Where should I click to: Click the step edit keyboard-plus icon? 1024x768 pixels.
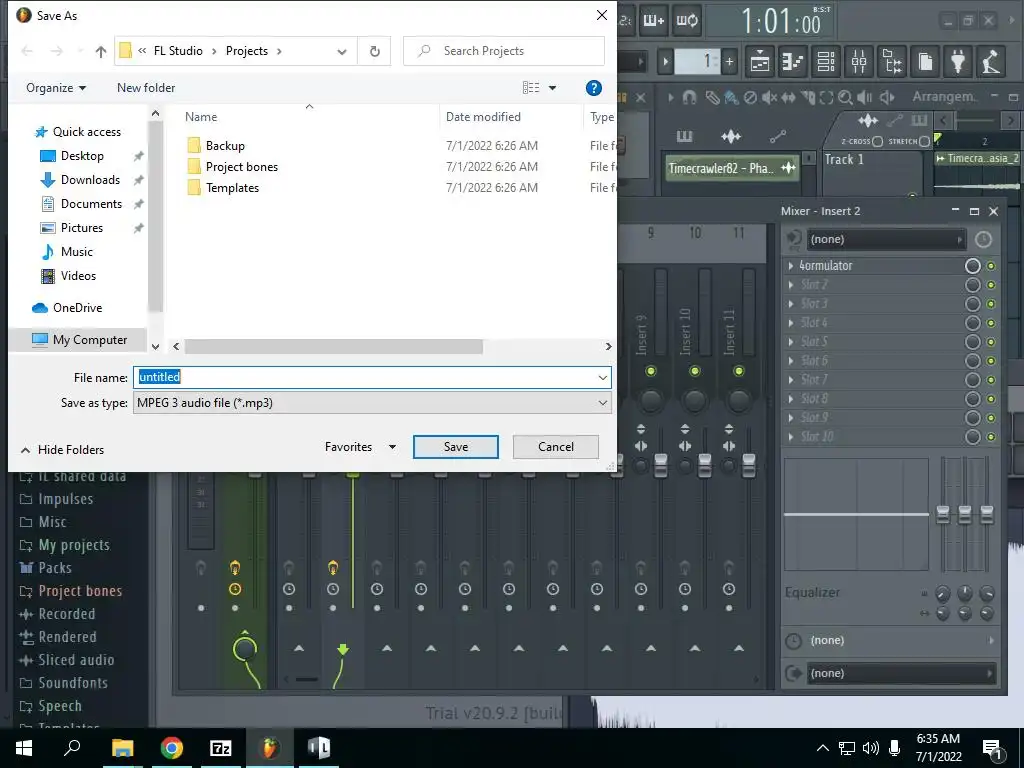[654, 21]
